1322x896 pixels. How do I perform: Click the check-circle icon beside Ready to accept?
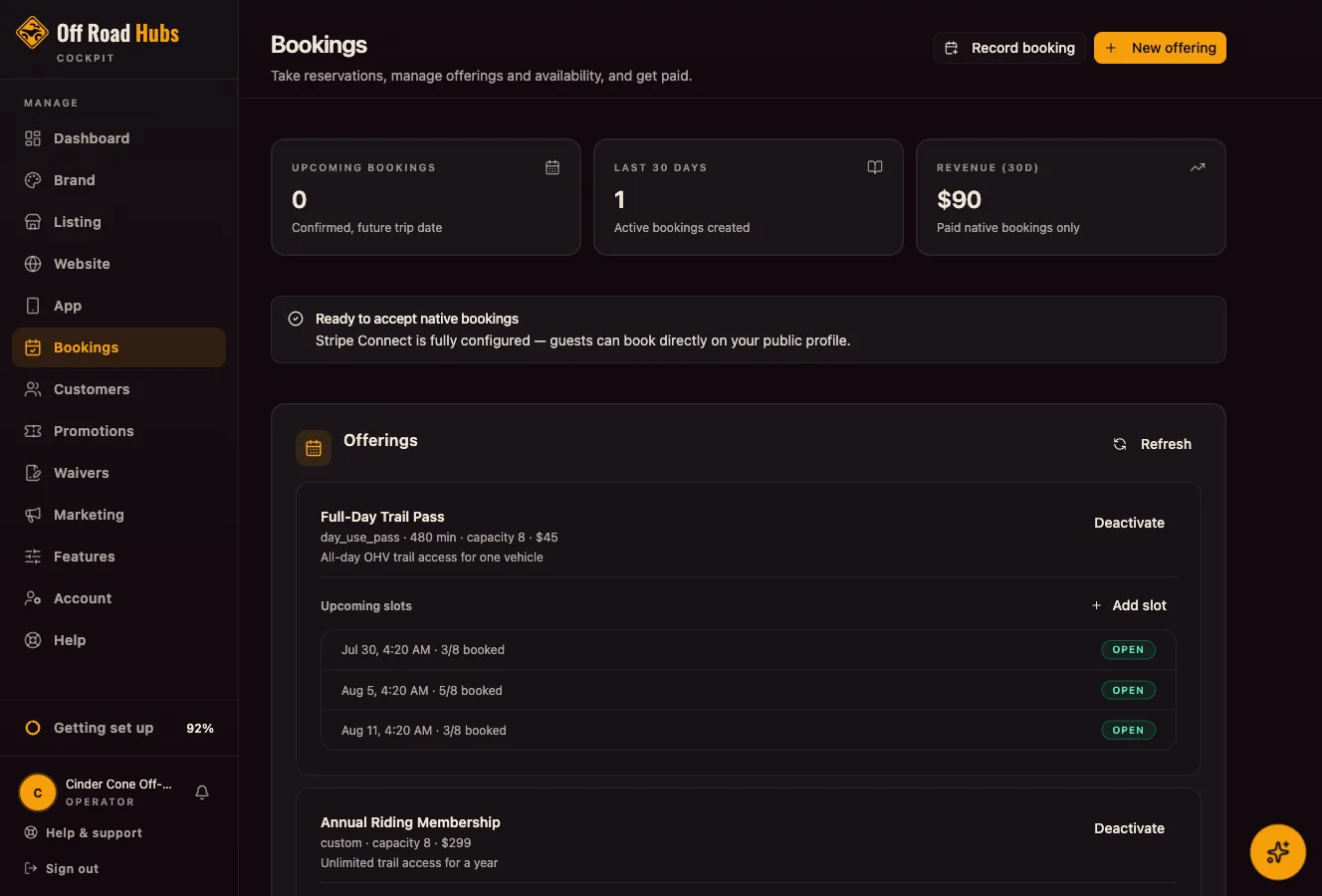(x=296, y=319)
